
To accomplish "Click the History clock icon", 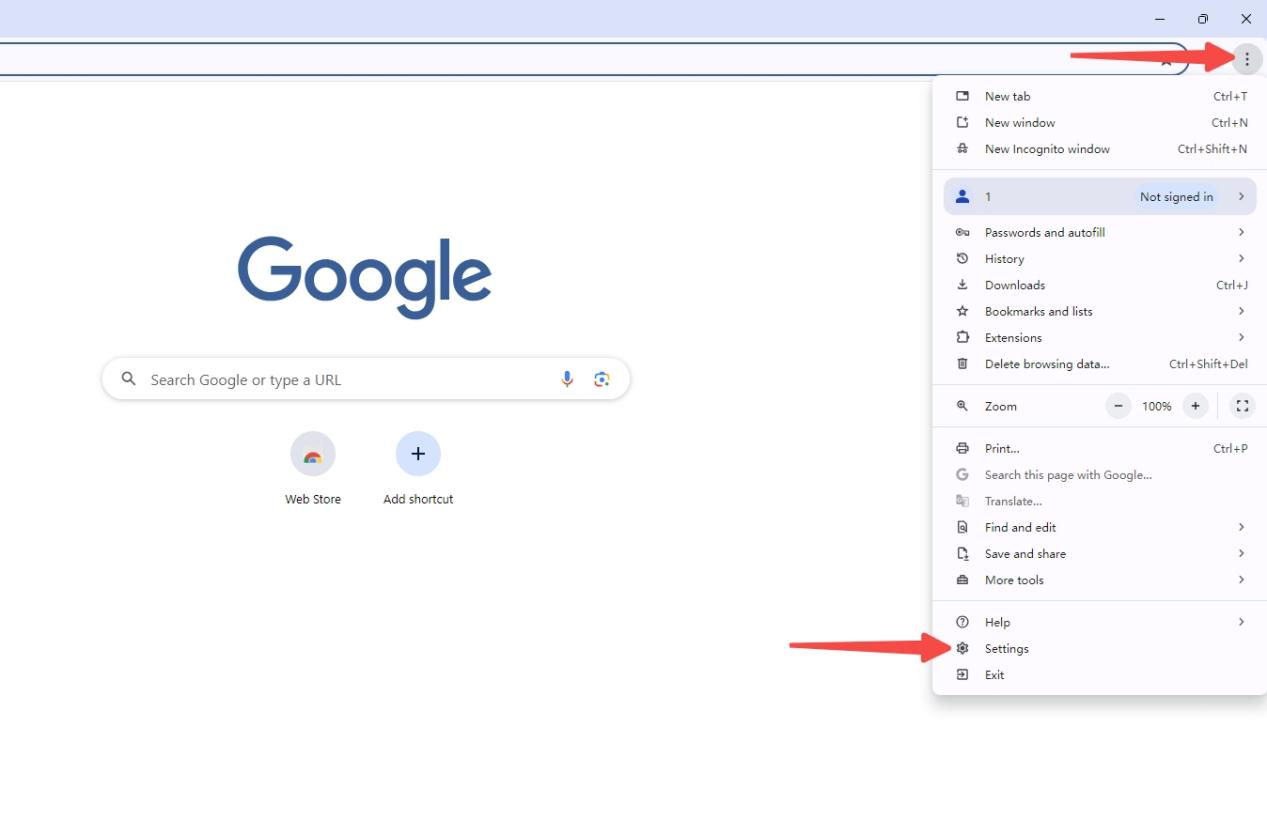I will tap(962, 259).
